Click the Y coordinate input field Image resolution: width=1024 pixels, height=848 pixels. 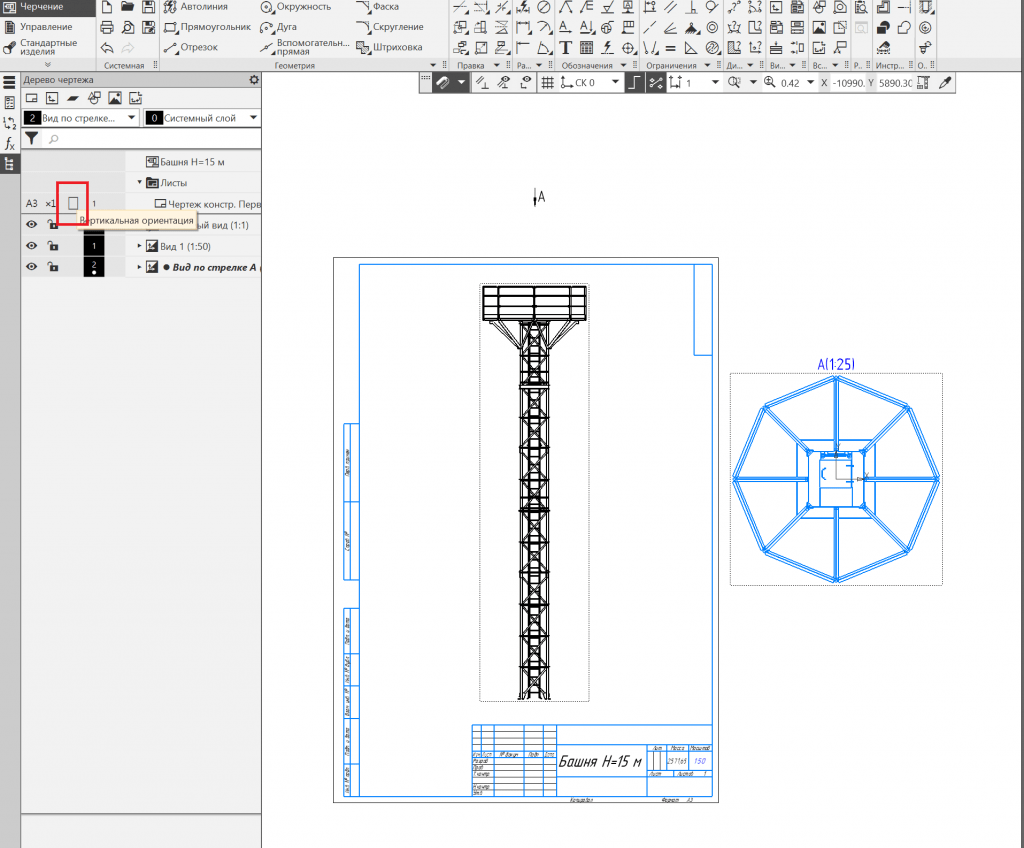(x=895, y=83)
